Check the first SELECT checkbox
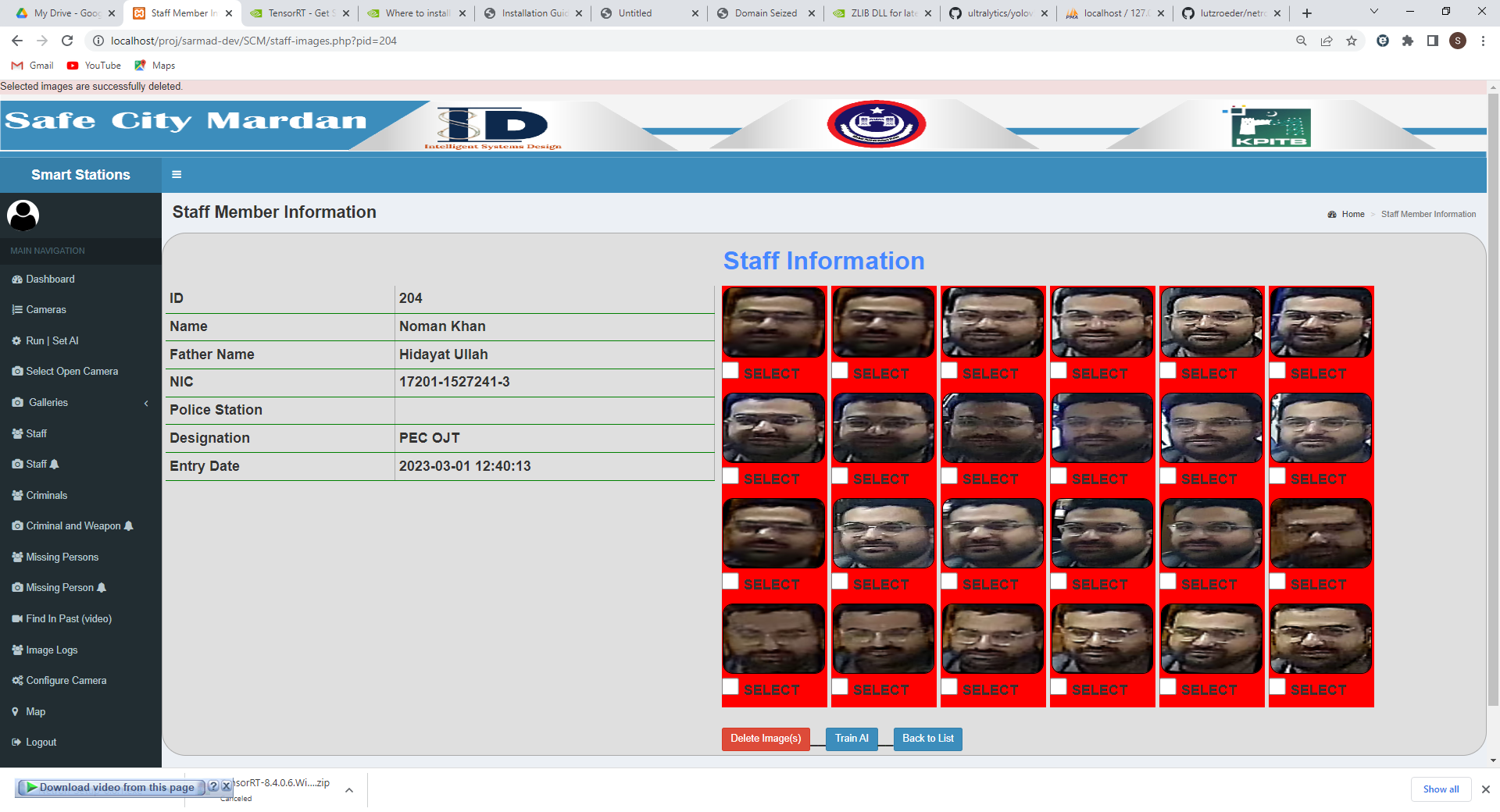Viewport: 1500px width, 812px height. (x=731, y=370)
